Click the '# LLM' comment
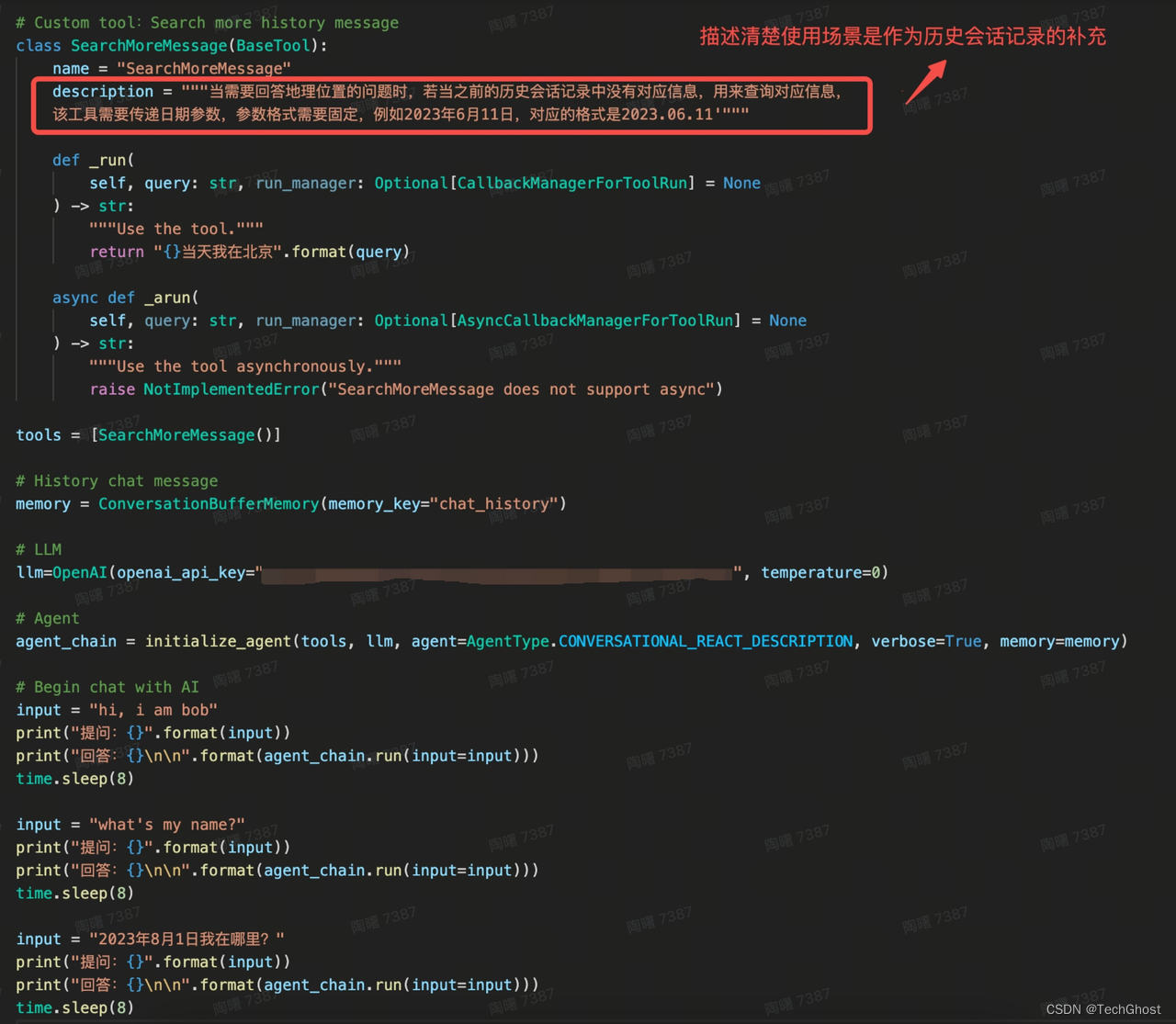Image resolution: width=1176 pixels, height=1024 pixels. (39, 549)
